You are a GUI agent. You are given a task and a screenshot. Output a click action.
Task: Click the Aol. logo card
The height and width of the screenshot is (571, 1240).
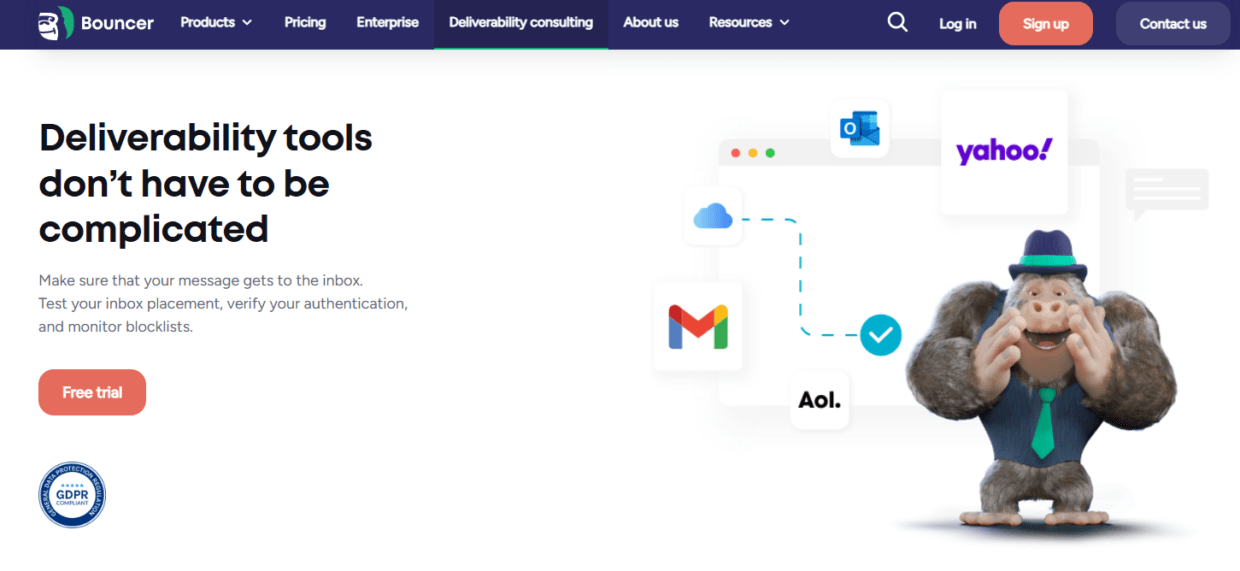(x=820, y=400)
